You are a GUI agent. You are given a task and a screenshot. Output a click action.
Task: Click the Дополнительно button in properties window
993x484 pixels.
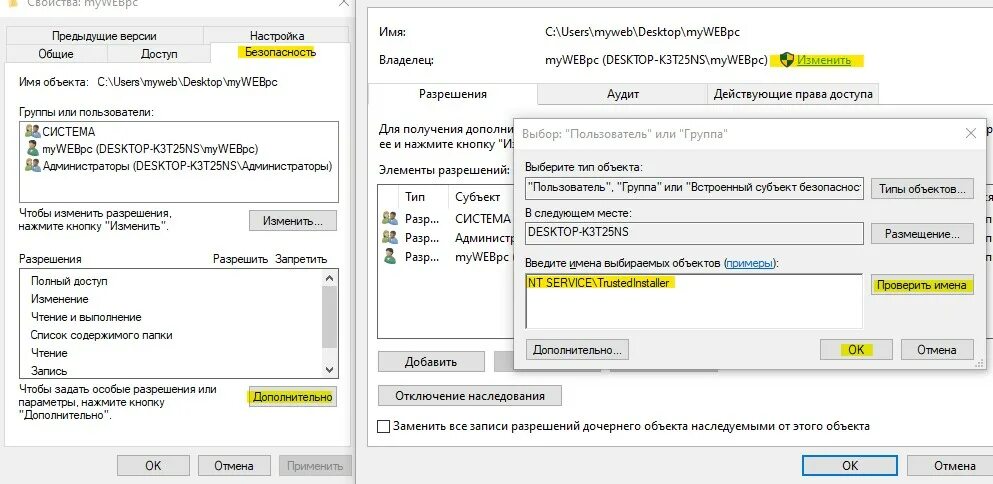(x=293, y=397)
